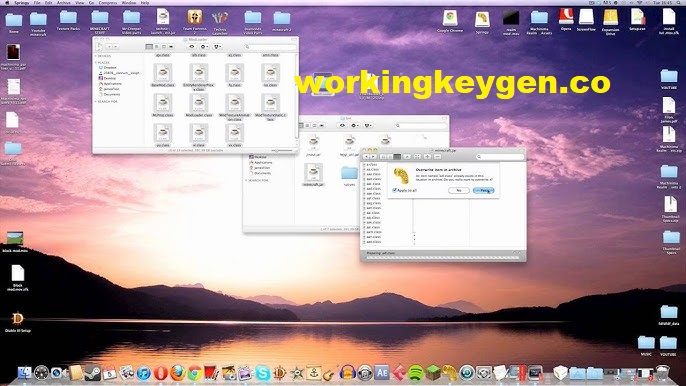This screenshot has height=386, width=686.
Task: Open the Quick Look eye in ModLoader window
Action: click(192, 46)
